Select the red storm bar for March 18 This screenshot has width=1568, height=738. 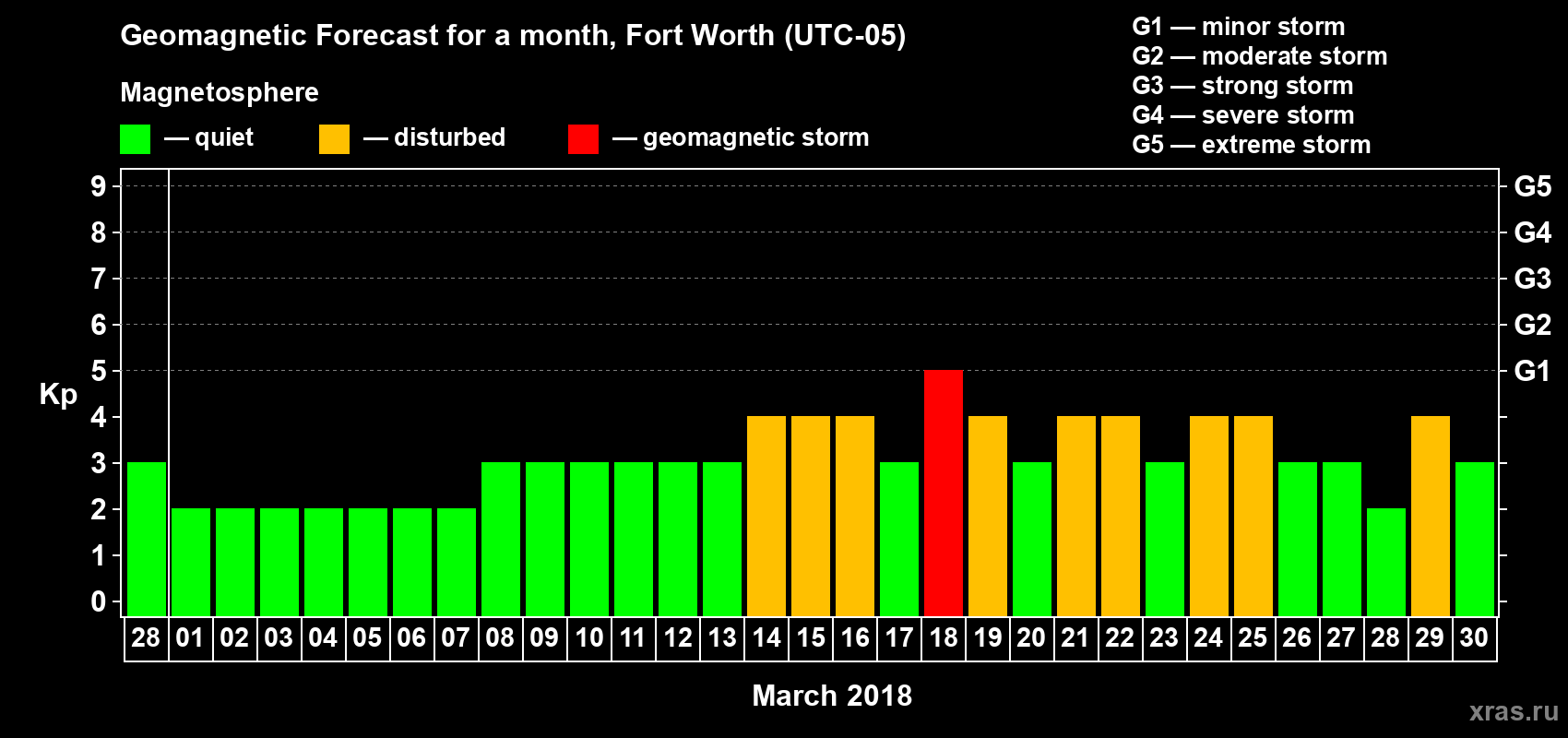tap(944, 493)
